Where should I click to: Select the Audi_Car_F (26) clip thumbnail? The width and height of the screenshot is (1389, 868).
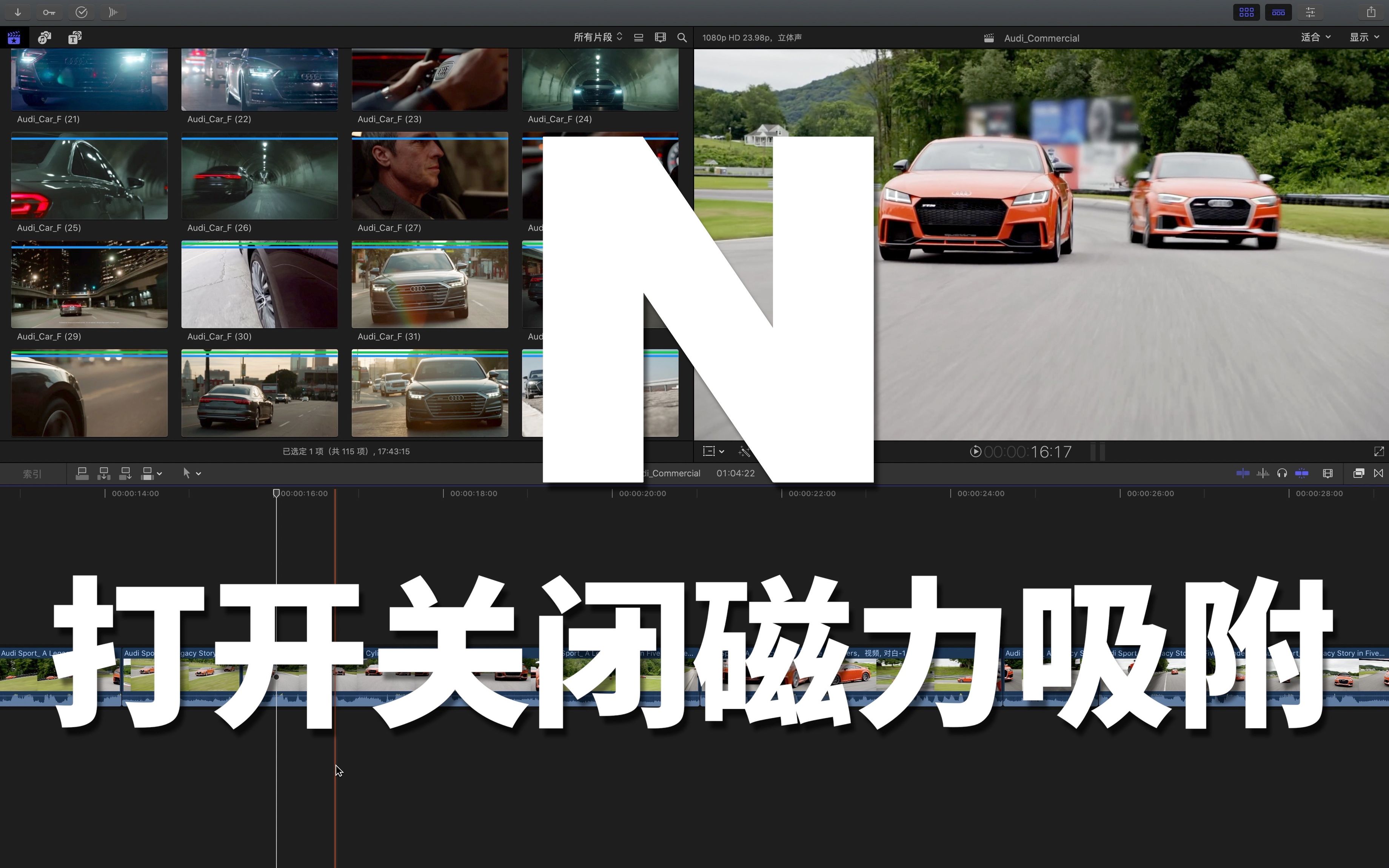coord(259,175)
